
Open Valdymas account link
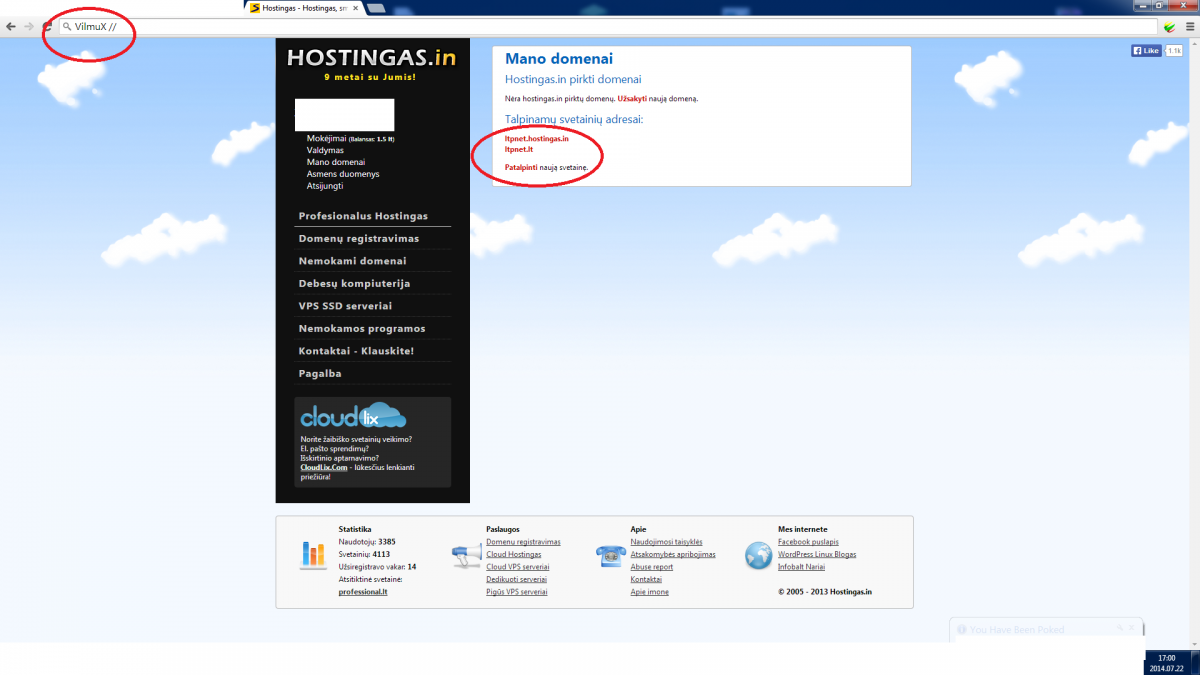point(325,150)
